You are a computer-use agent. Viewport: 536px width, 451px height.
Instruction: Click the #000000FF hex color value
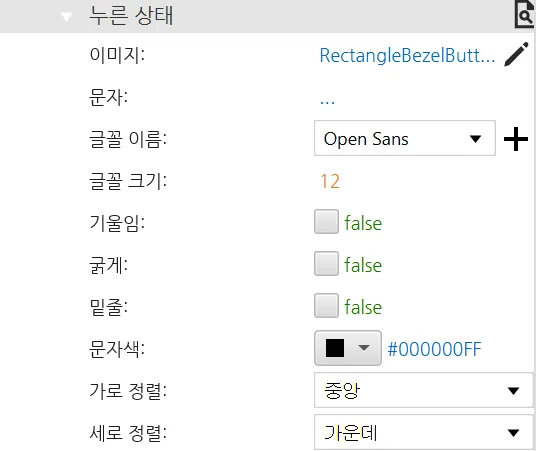434,349
